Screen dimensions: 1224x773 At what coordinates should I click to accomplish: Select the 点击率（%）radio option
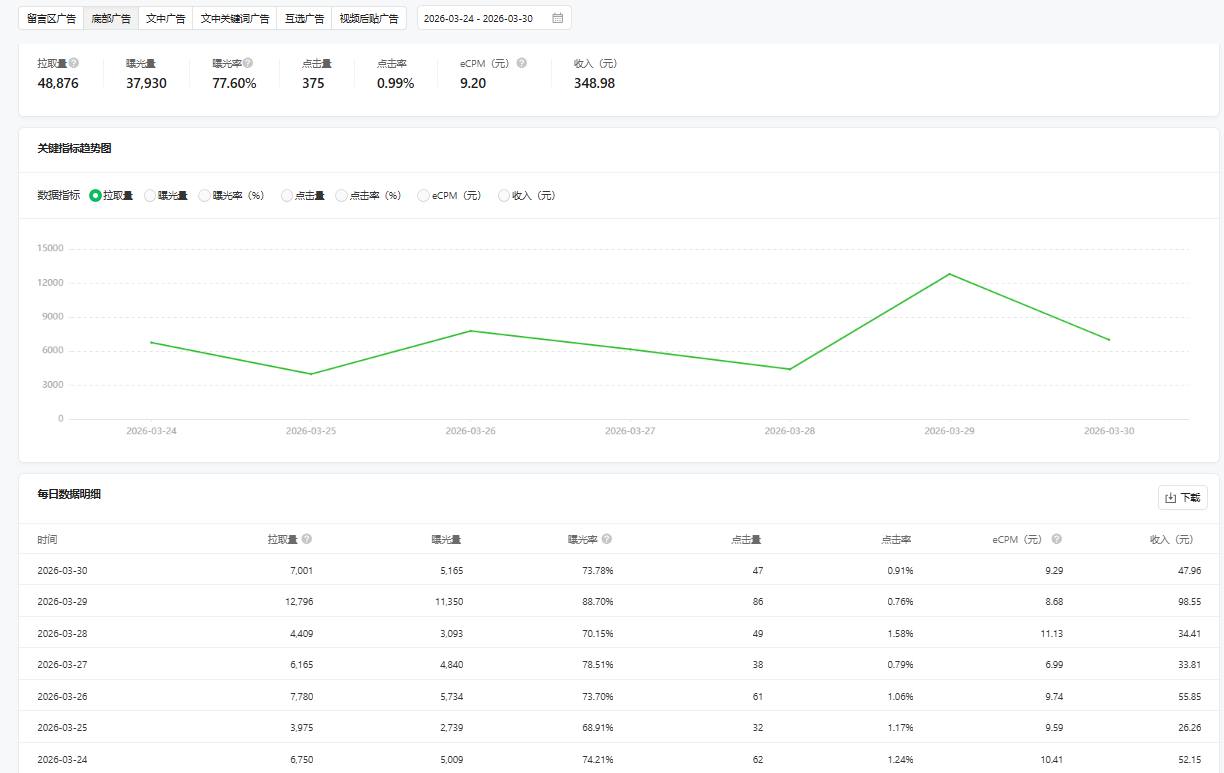pos(342,196)
